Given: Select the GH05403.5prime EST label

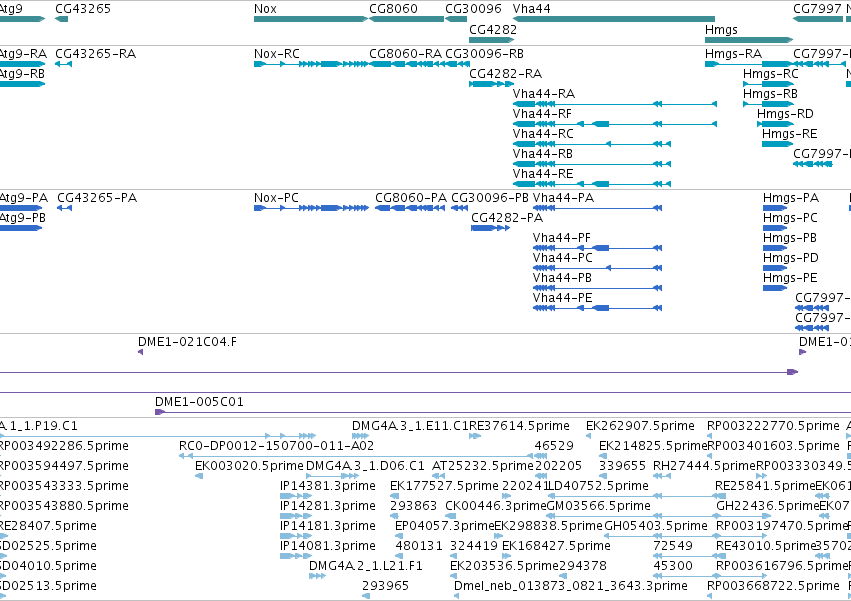Looking at the screenshot, I should [656, 526].
